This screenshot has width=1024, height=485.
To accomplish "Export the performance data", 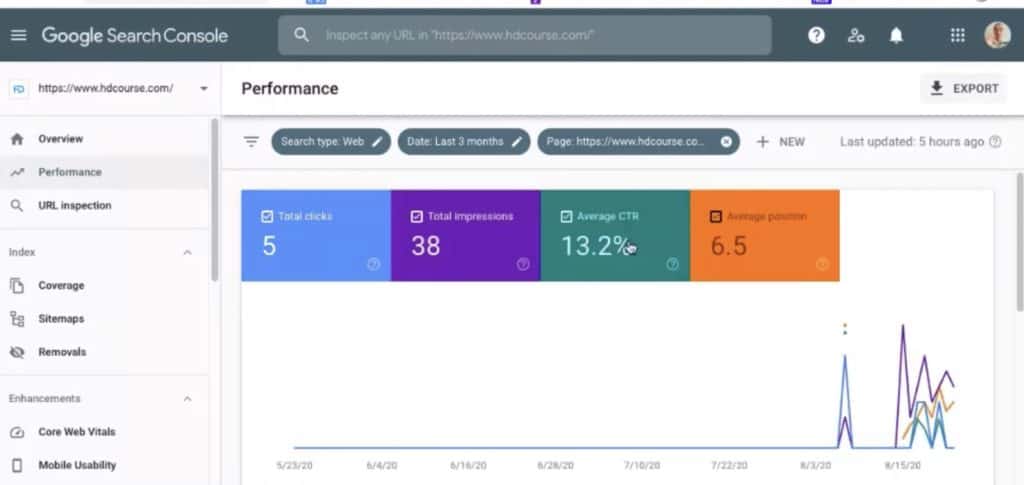I will click(x=964, y=88).
